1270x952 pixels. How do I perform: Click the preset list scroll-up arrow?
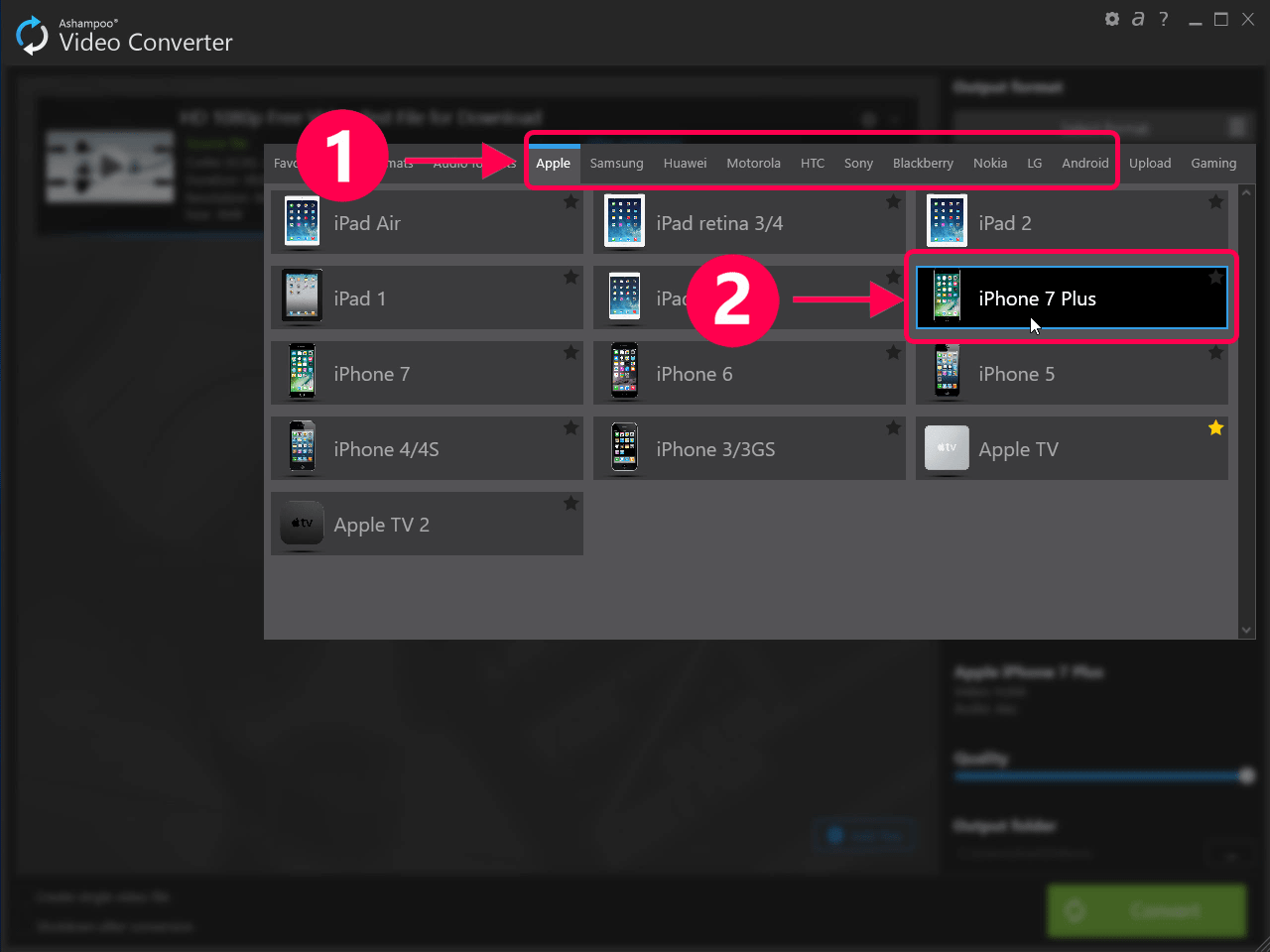coord(1247,190)
